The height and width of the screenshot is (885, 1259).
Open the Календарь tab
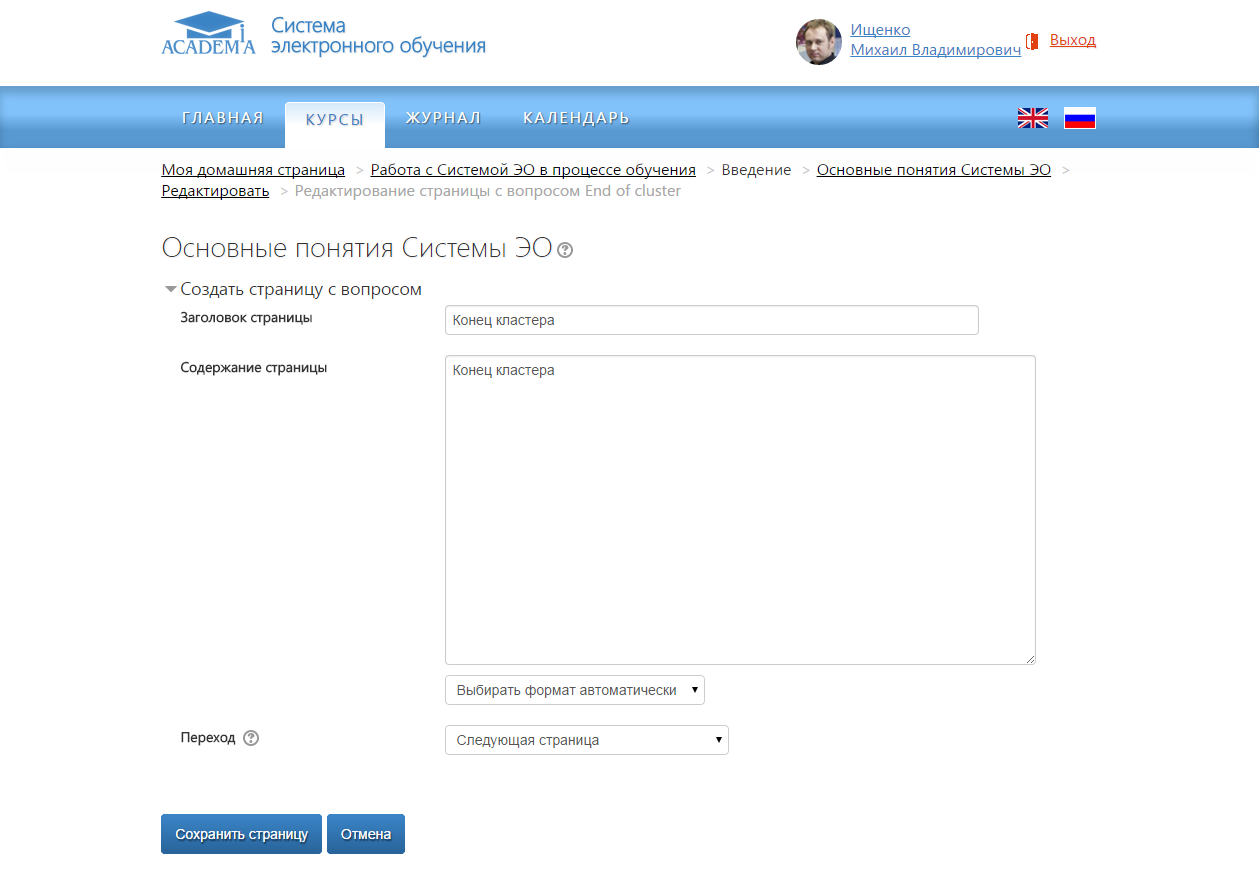click(x=576, y=118)
